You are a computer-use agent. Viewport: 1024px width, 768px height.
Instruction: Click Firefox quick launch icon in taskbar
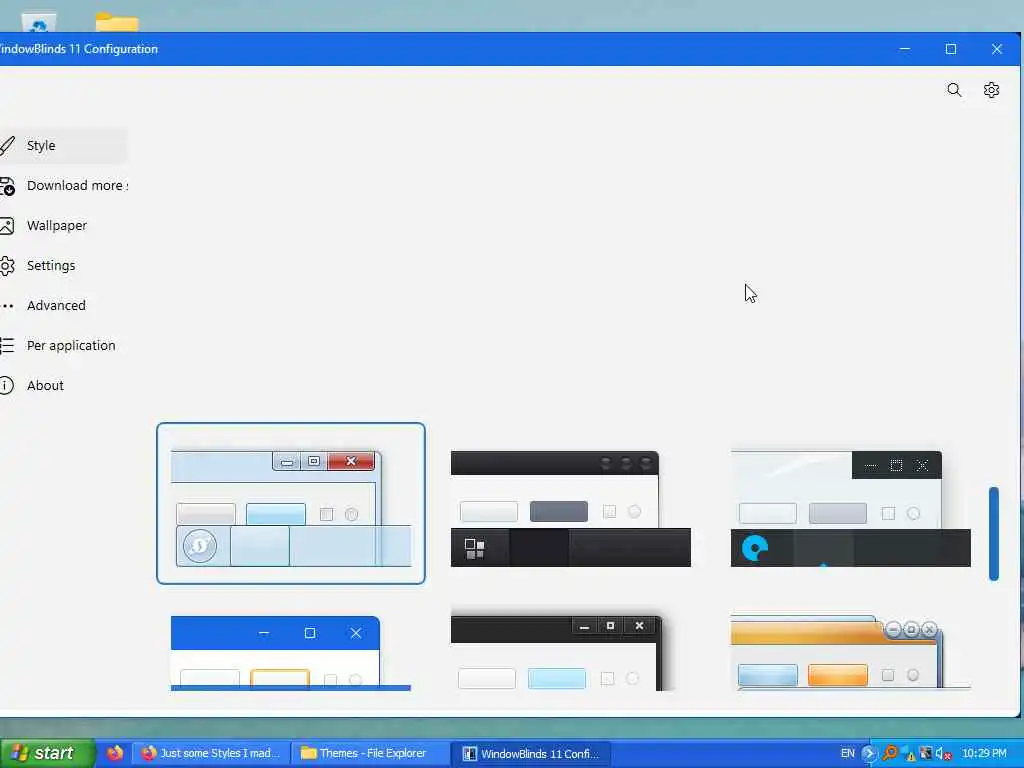click(114, 754)
